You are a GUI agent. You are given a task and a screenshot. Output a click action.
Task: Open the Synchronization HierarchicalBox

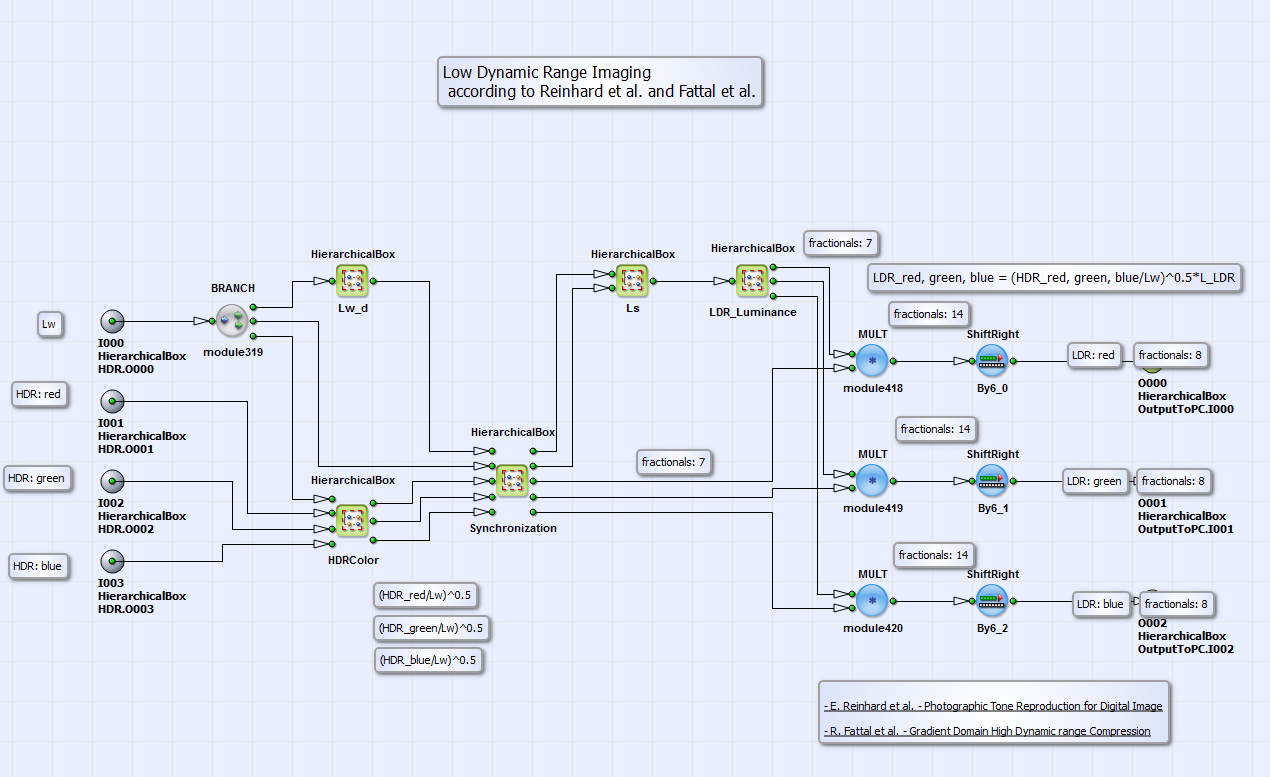click(512, 481)
